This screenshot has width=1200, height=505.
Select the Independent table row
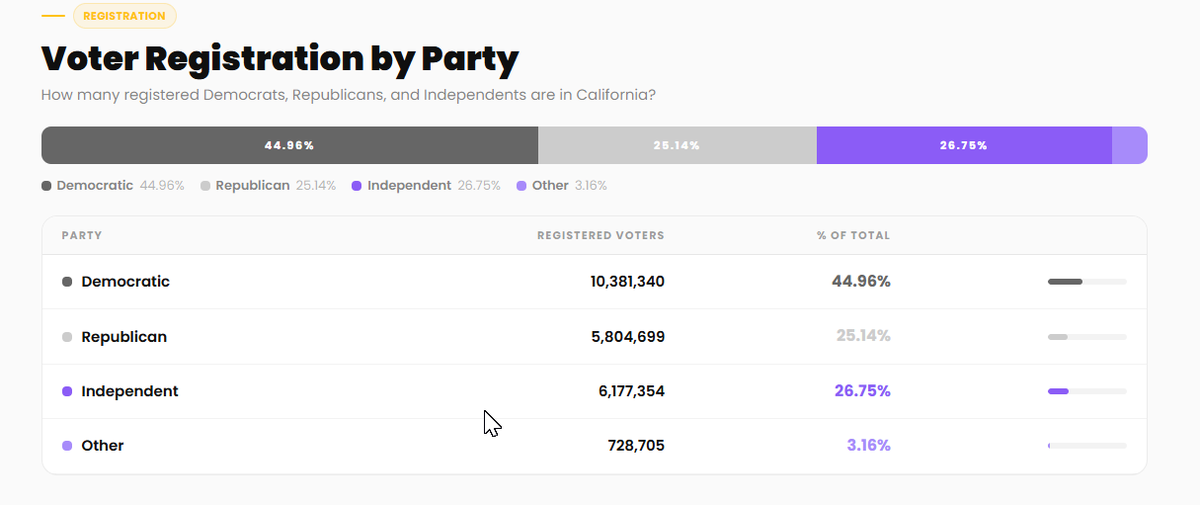click(594, 391)
